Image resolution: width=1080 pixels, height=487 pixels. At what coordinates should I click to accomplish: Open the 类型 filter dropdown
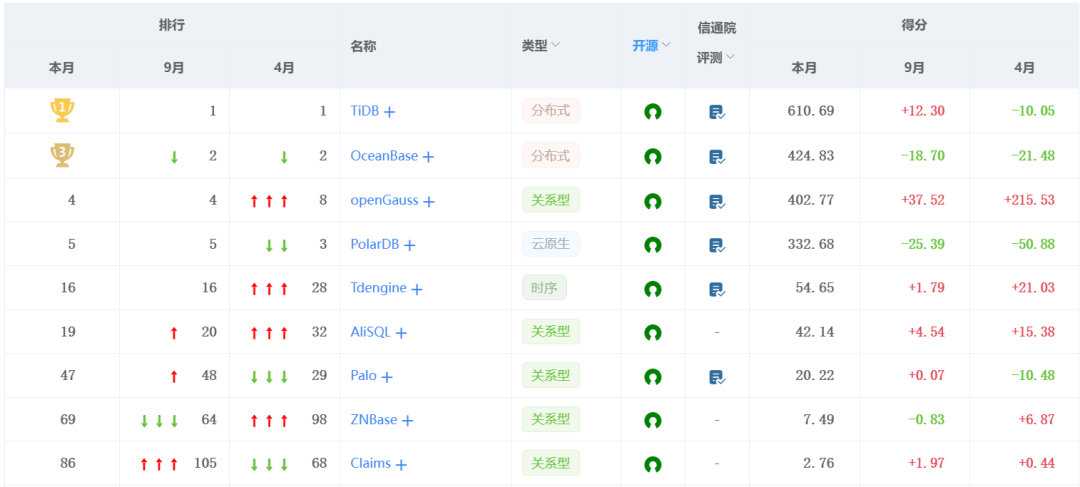(541, 45)
